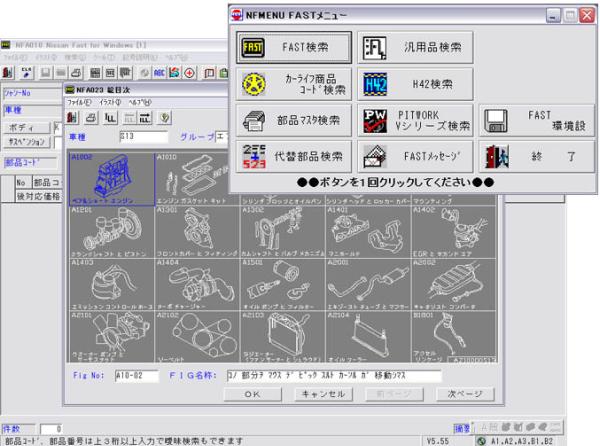Click the ABC icon in main toolbar

pos(159,72)
